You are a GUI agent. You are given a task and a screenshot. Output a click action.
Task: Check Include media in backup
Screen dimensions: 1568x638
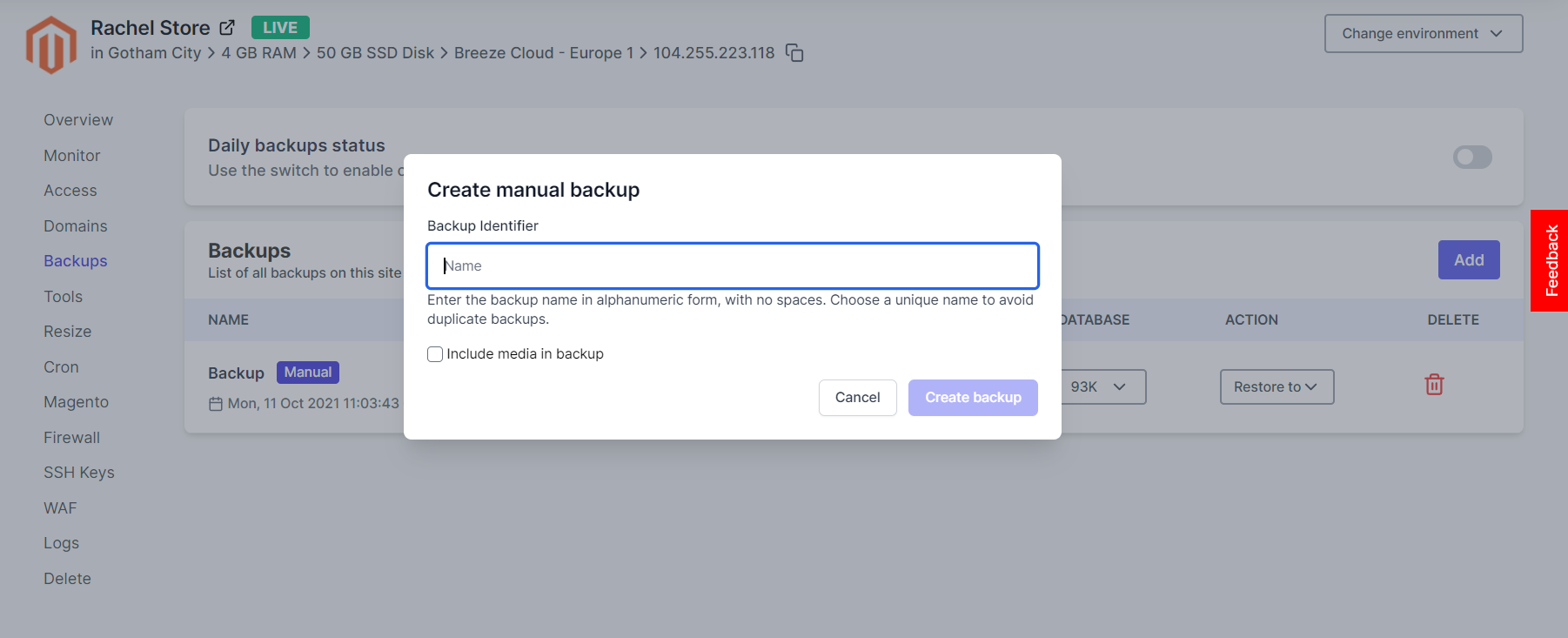(435, 354)
